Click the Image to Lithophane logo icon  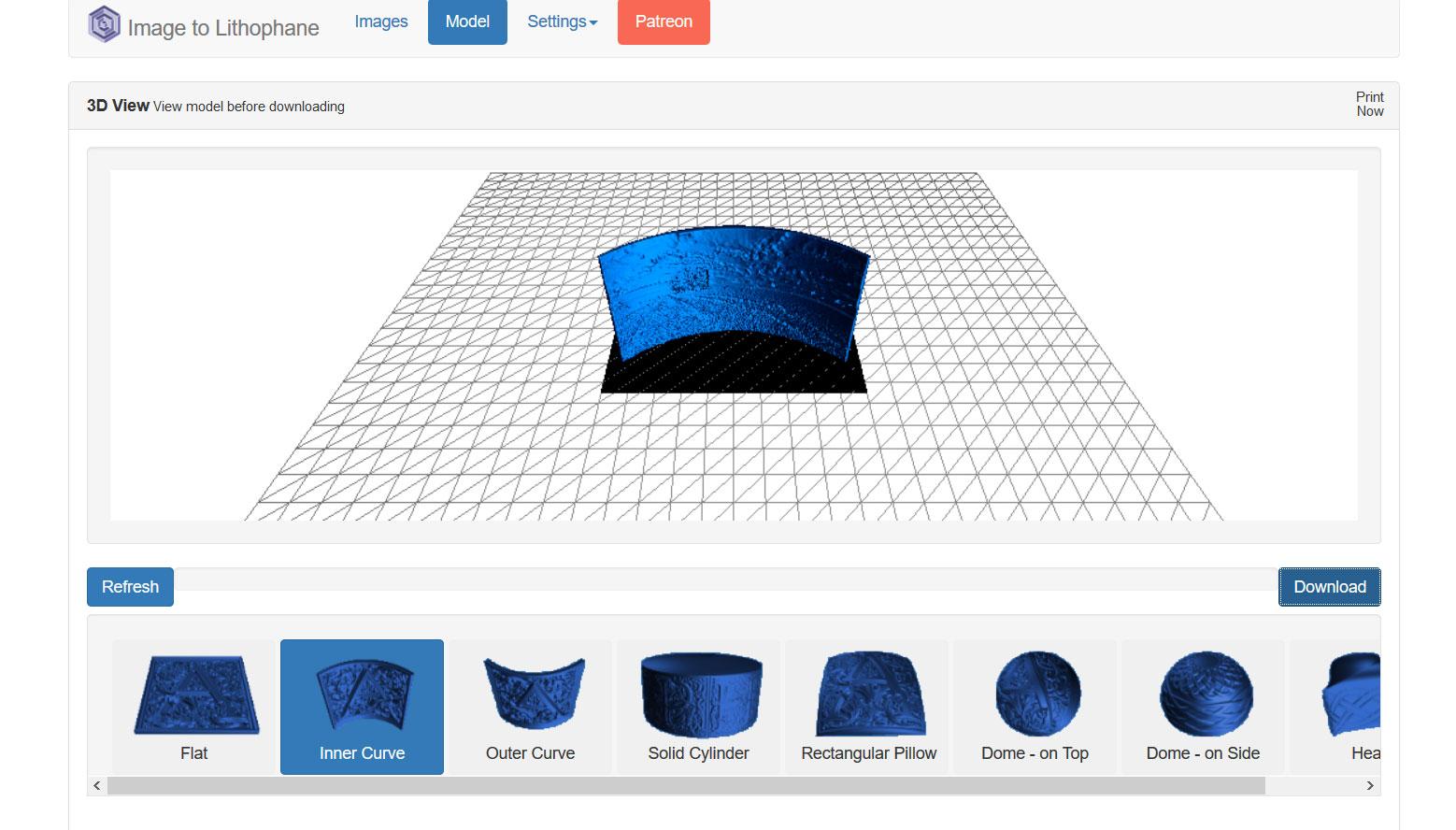click(x=104, y=24)
